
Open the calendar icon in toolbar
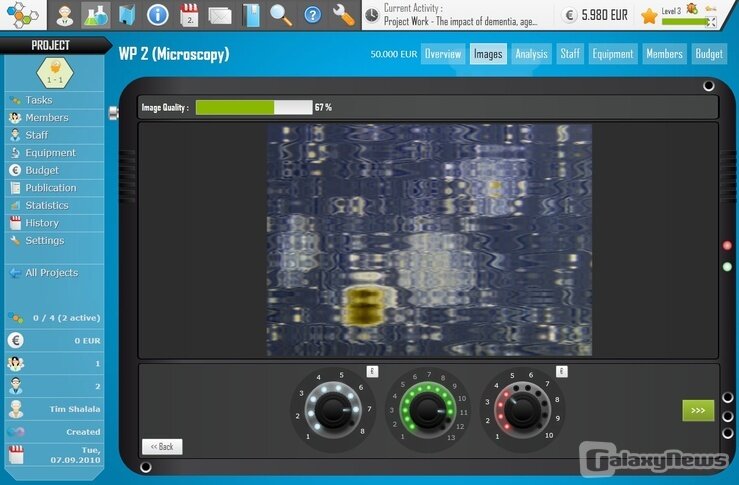[x=189, y=15]
